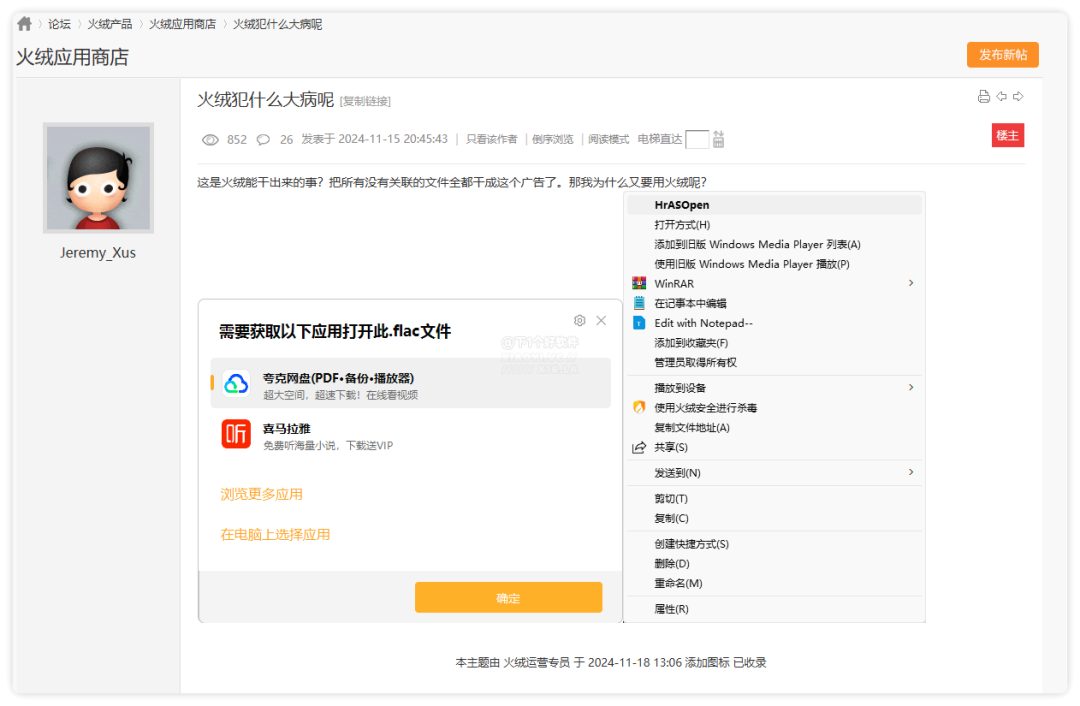1080x706 pixels.
Task: Choose 复制文件地址(A) menu entry
Action: click(774, 428)
